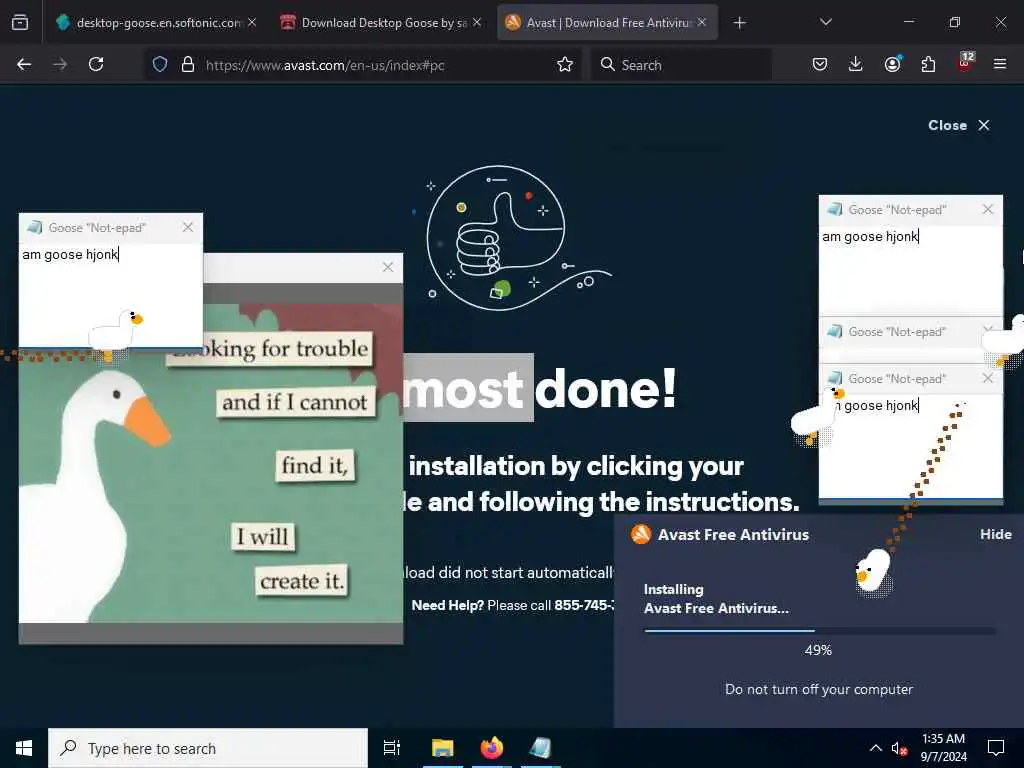
Task: Open the Windows notification center icon
Action: [x=996, y=748]
